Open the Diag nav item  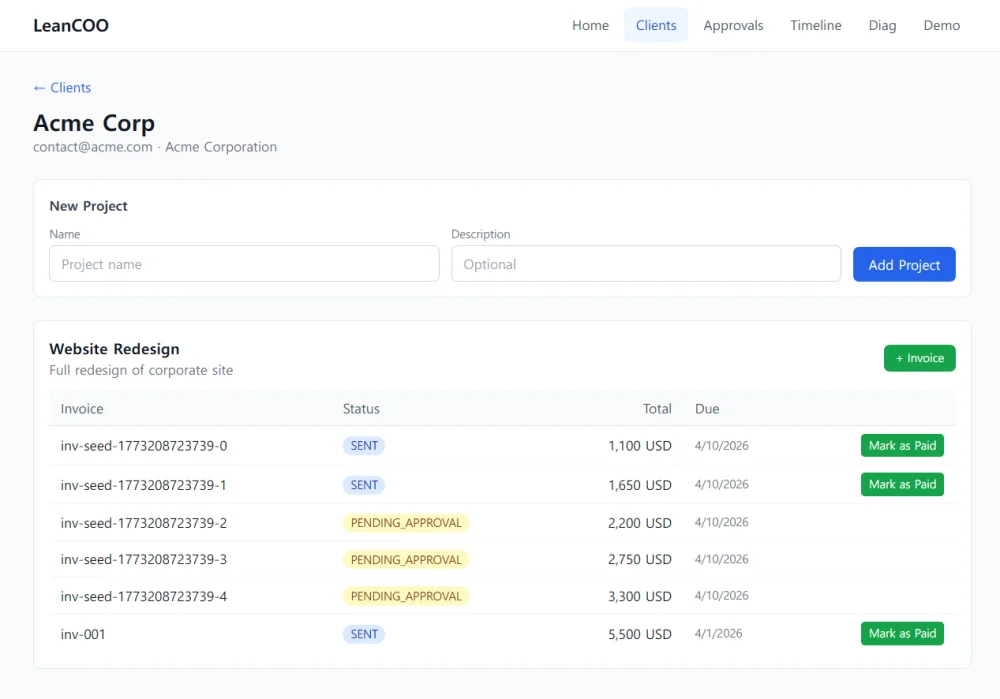(882, 26)
